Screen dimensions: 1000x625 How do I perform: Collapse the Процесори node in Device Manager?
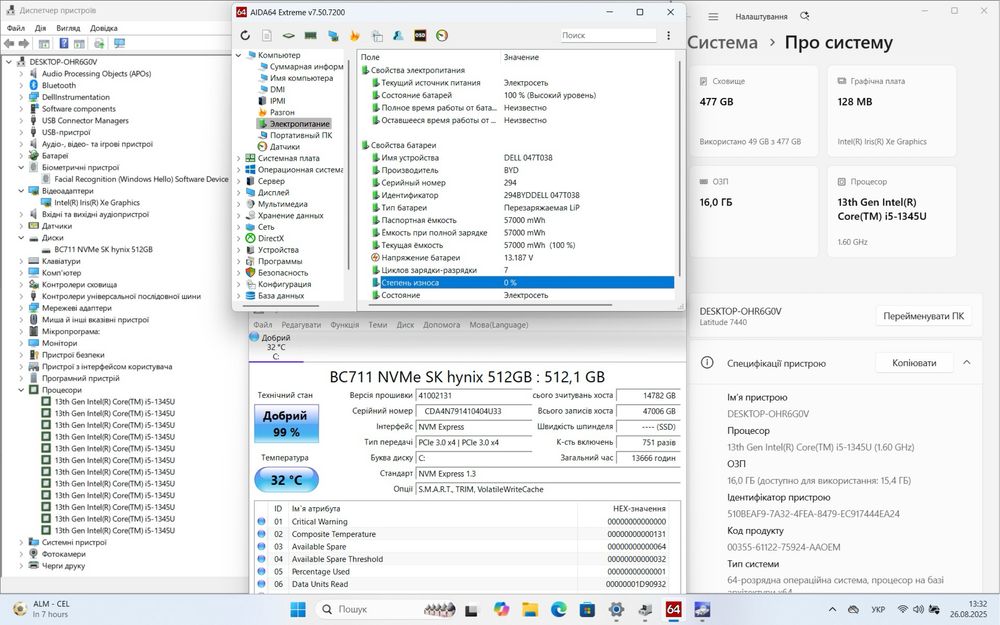click(x=21, y=390)
